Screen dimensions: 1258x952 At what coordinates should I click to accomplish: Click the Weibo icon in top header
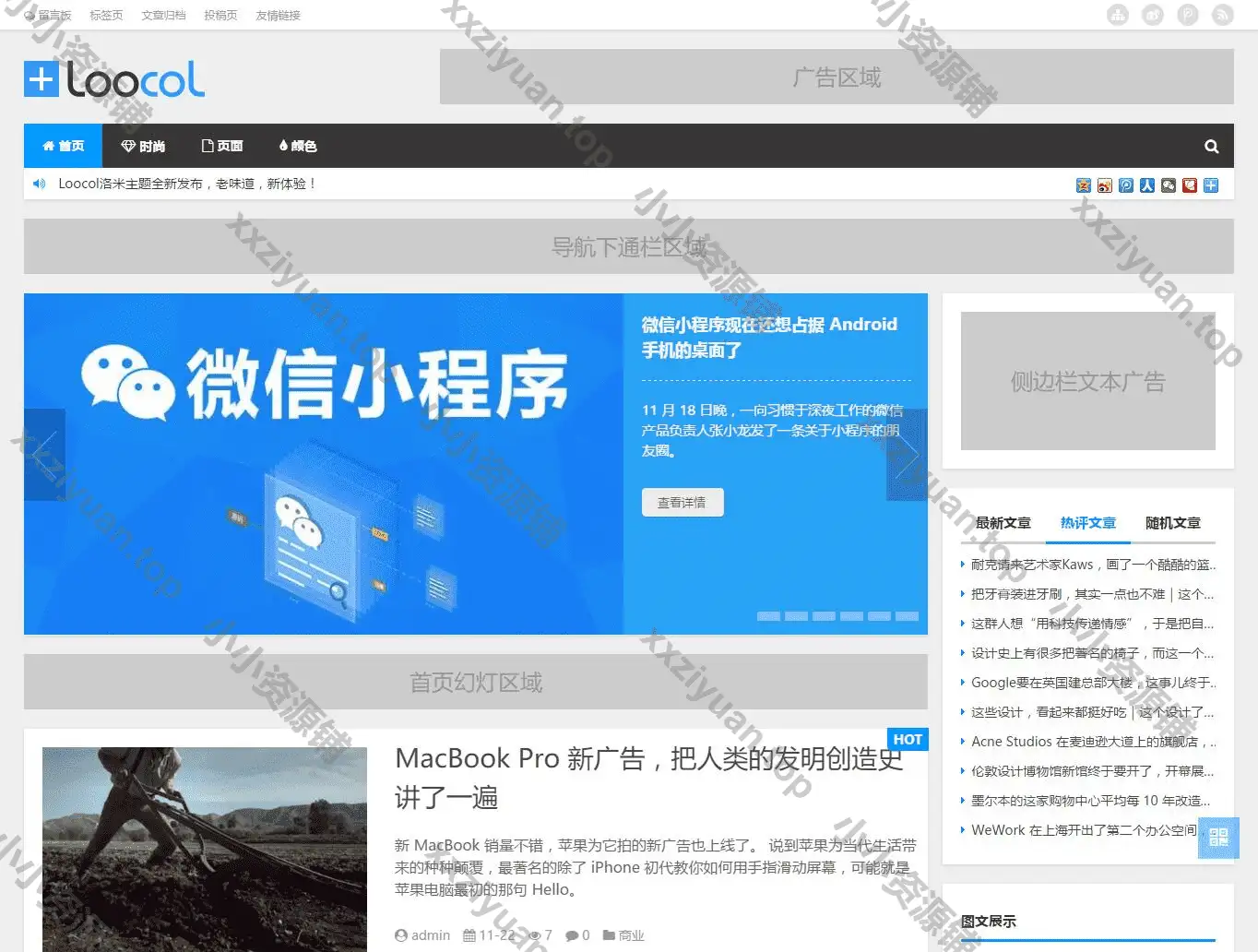click(x=1153, y=15)
